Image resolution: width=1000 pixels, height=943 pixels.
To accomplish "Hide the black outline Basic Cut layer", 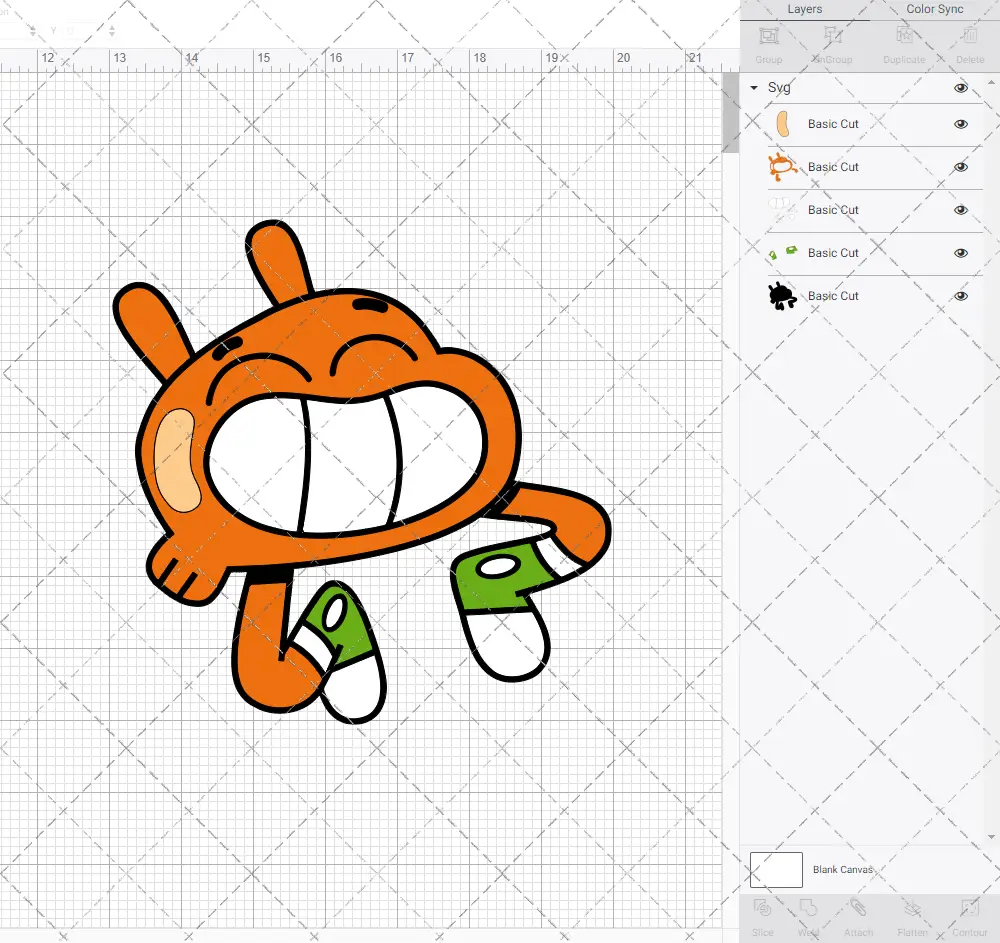I will tap(960, 296).
